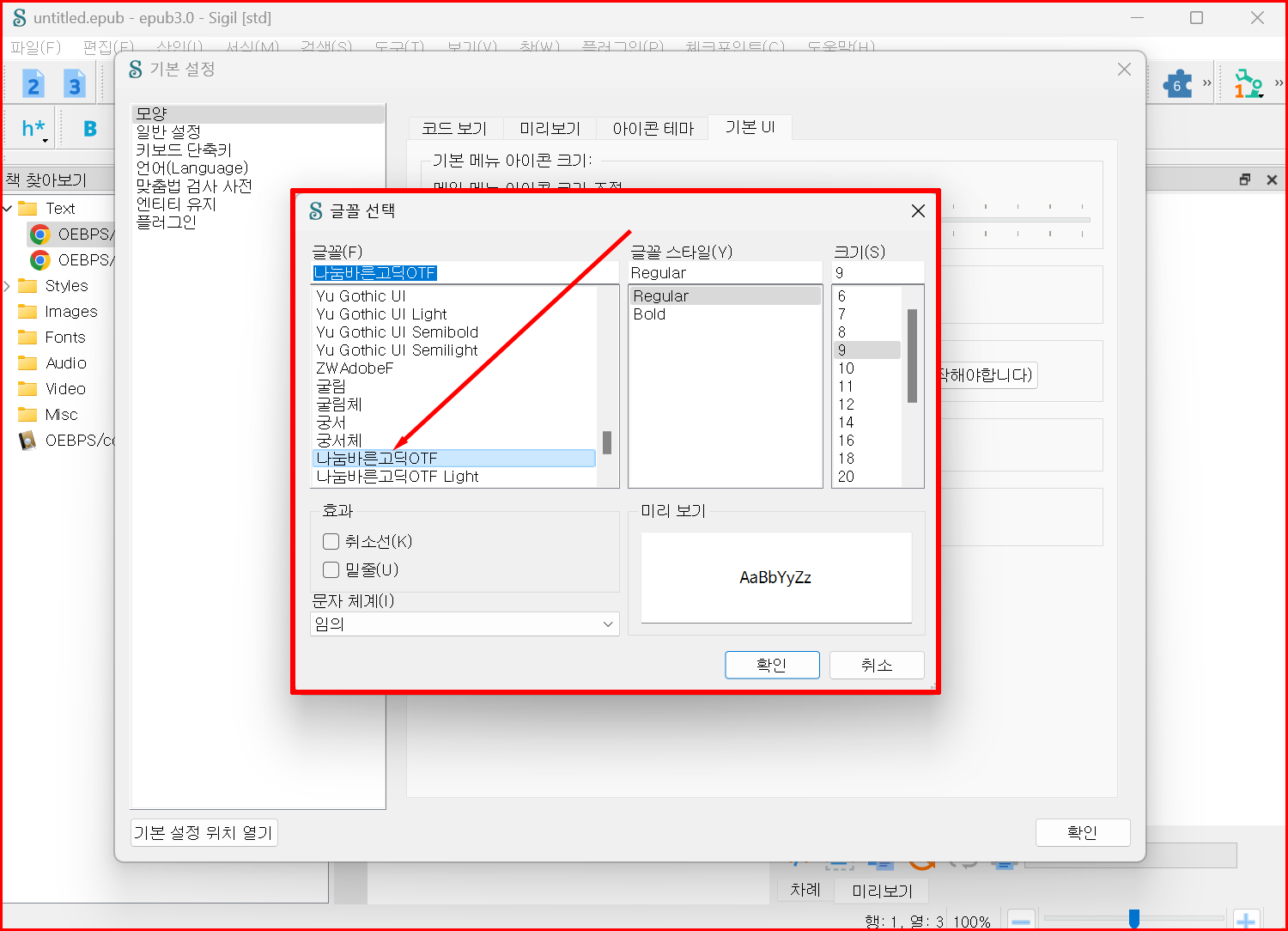Click the Bold B toolbar icon
The height and width of the screenshot is (931, 1288).
[x=90, y=129]
